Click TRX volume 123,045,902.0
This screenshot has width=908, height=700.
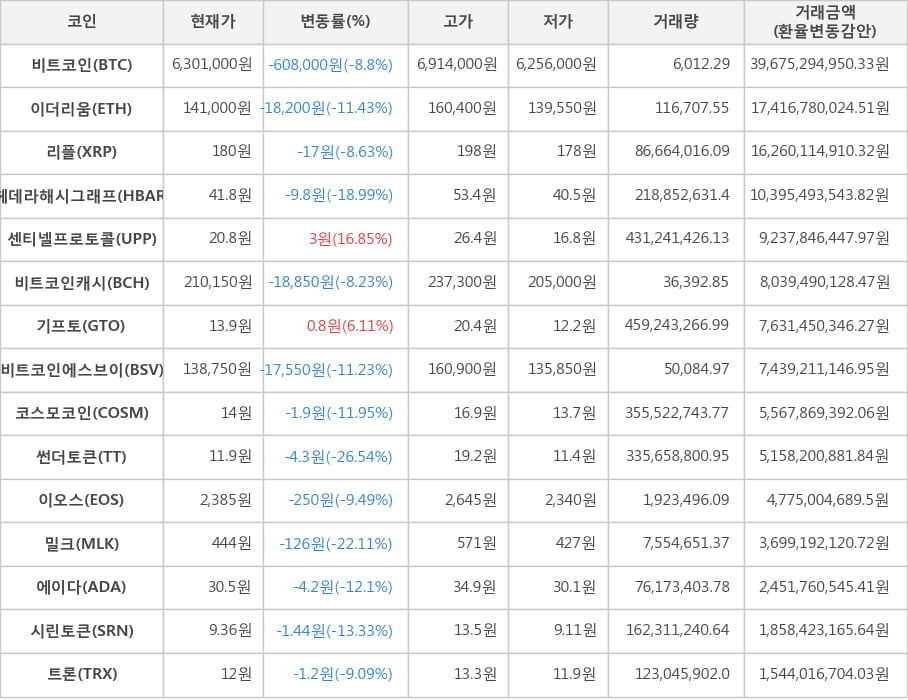click(x=682, y=674)
